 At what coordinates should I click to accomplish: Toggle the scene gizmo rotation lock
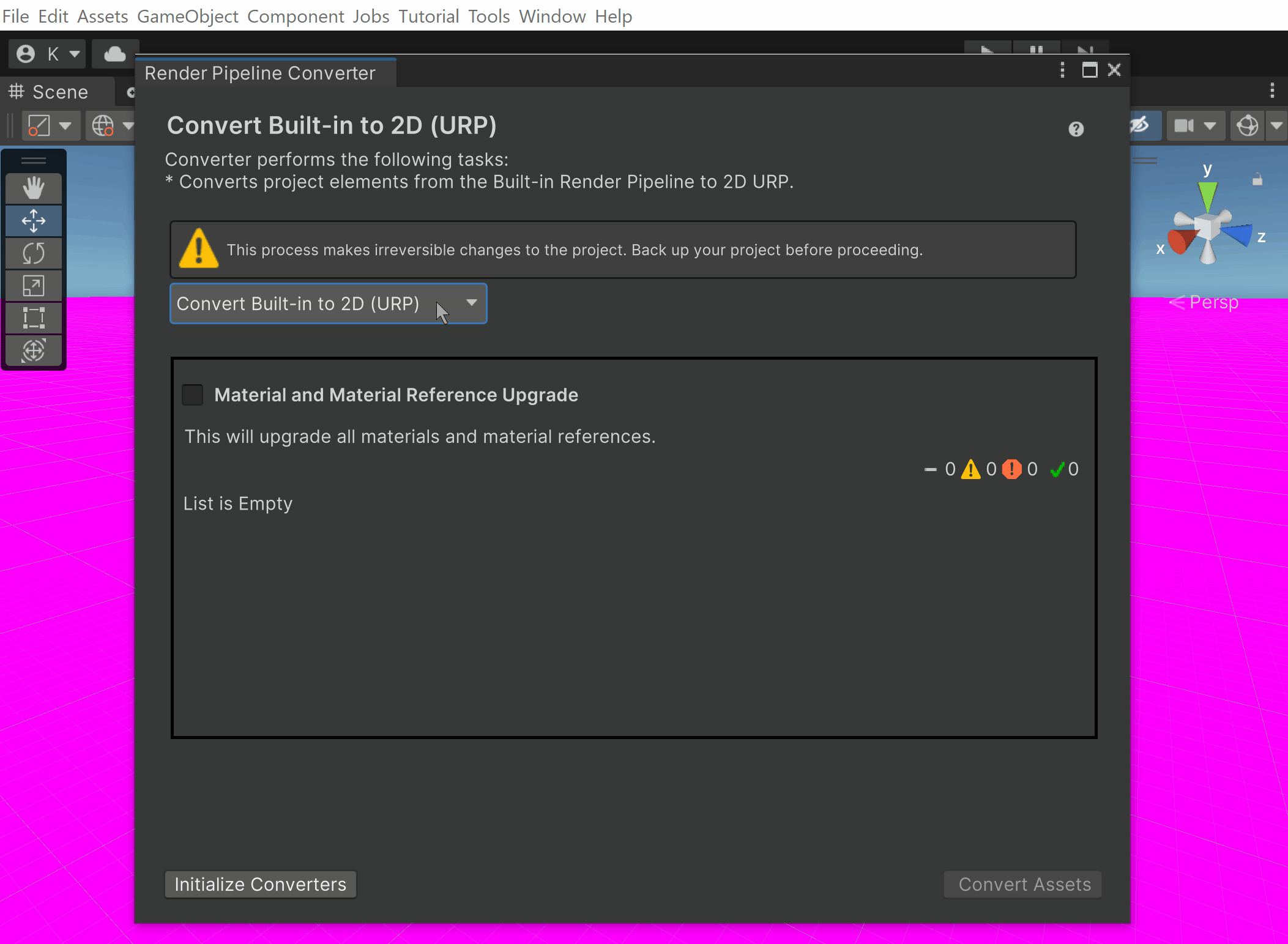point(1257,179)
